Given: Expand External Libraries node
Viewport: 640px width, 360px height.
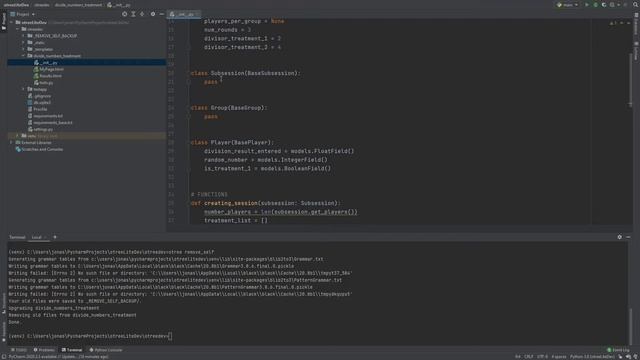Looking at the screenshot, I should (11, 142).
